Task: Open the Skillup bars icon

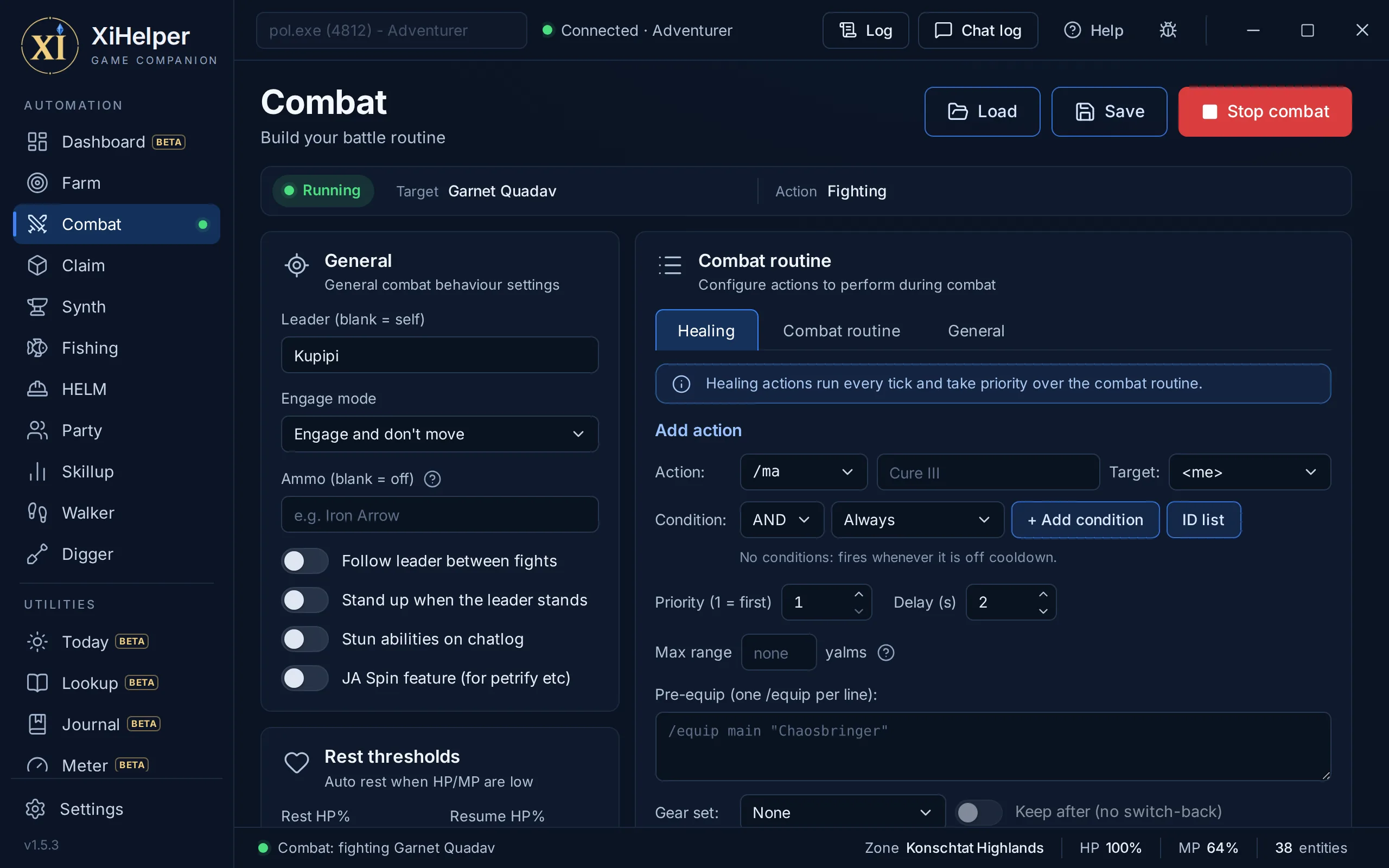Action: (x=37, y=471)
